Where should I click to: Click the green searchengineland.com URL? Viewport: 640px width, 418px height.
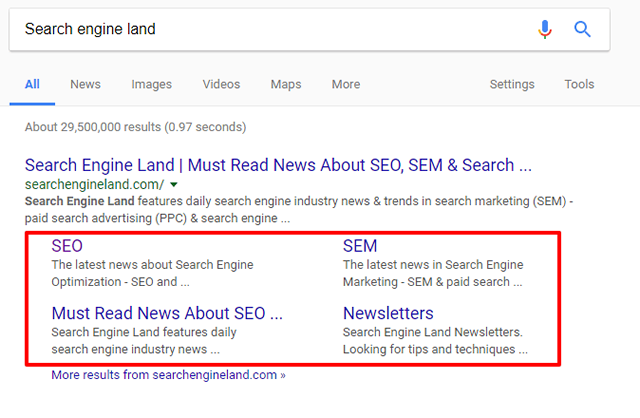point(93,185)
